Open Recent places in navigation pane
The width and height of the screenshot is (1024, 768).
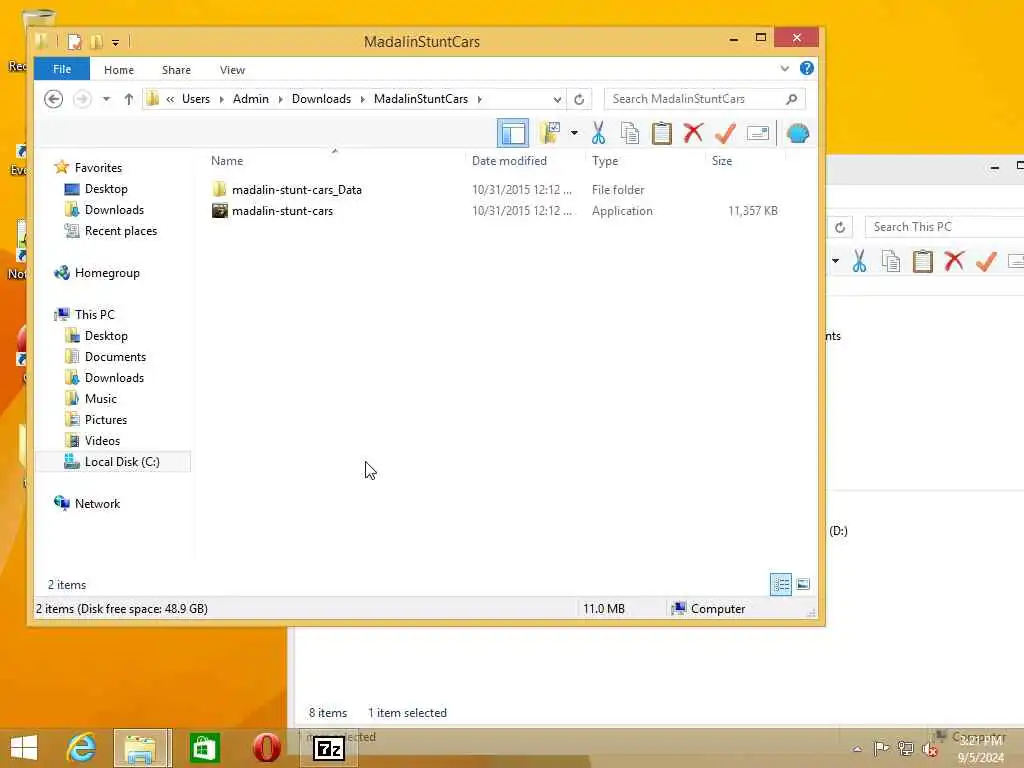pos(121,231)
